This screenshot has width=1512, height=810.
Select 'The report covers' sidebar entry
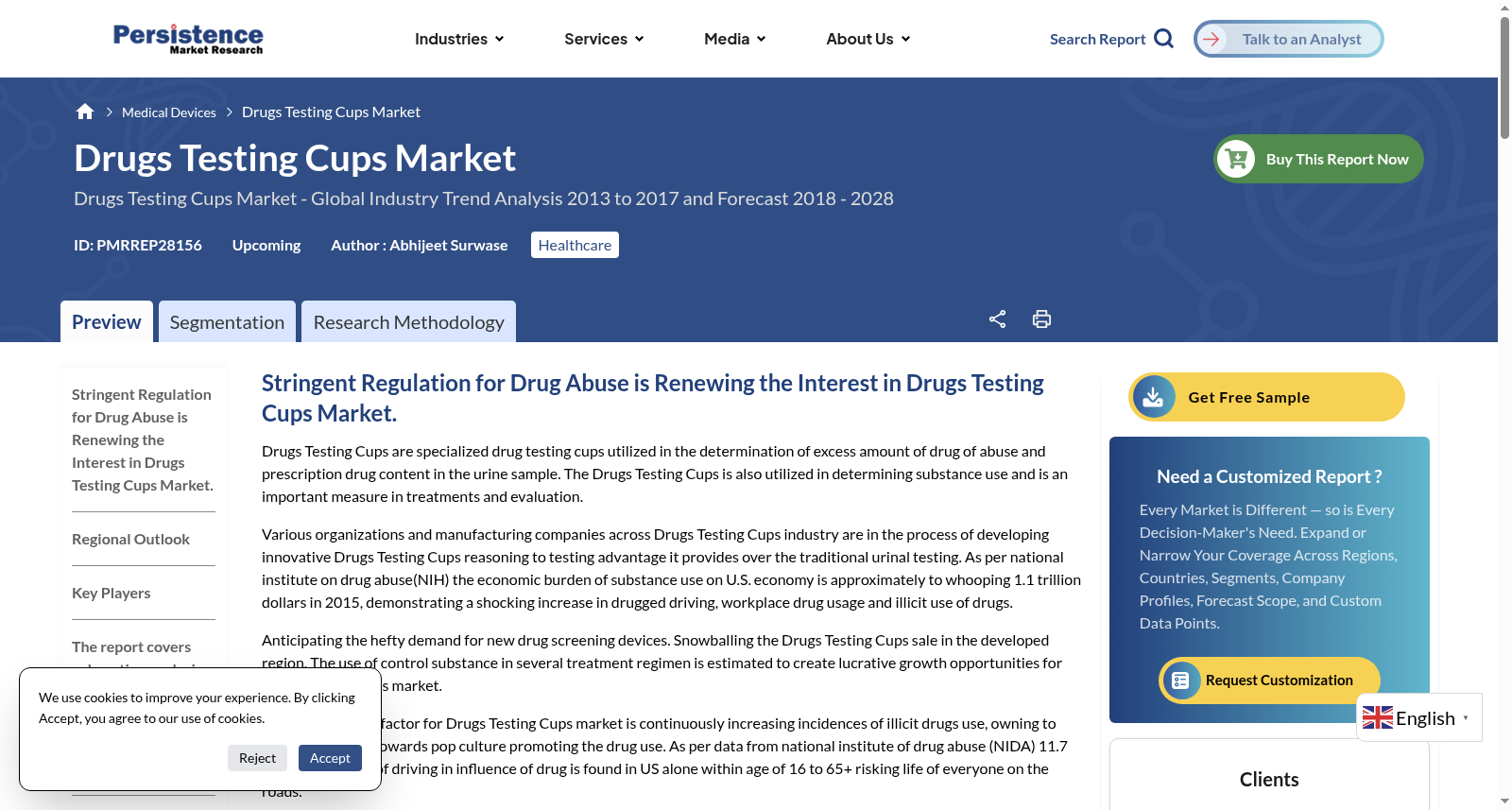tap(131, 646)
